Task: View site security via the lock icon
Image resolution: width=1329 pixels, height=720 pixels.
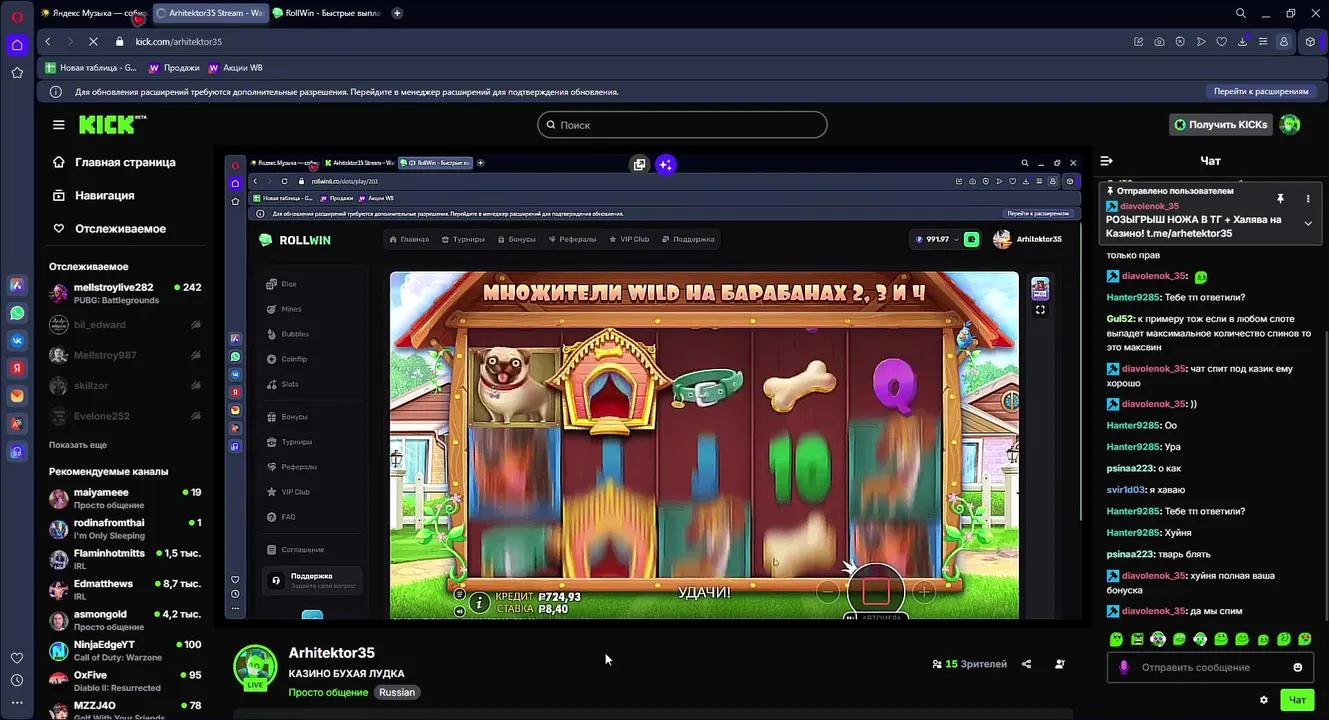Action: pos(120,42)
